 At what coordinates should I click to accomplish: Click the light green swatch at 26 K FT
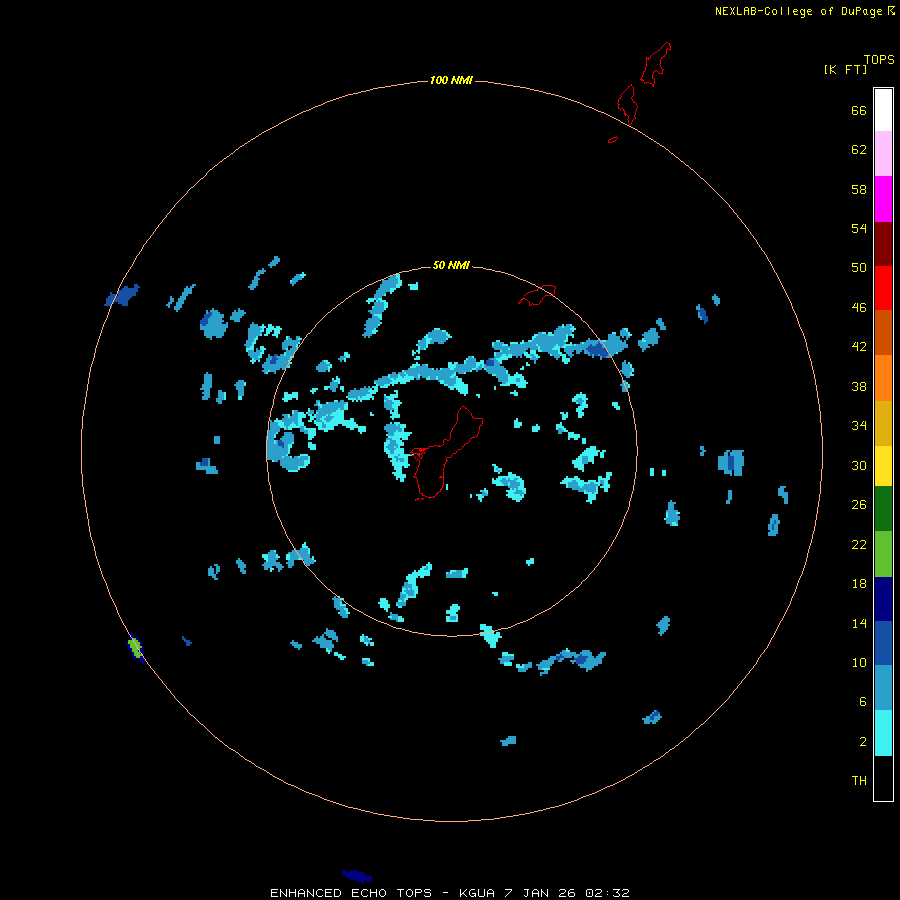883,553
